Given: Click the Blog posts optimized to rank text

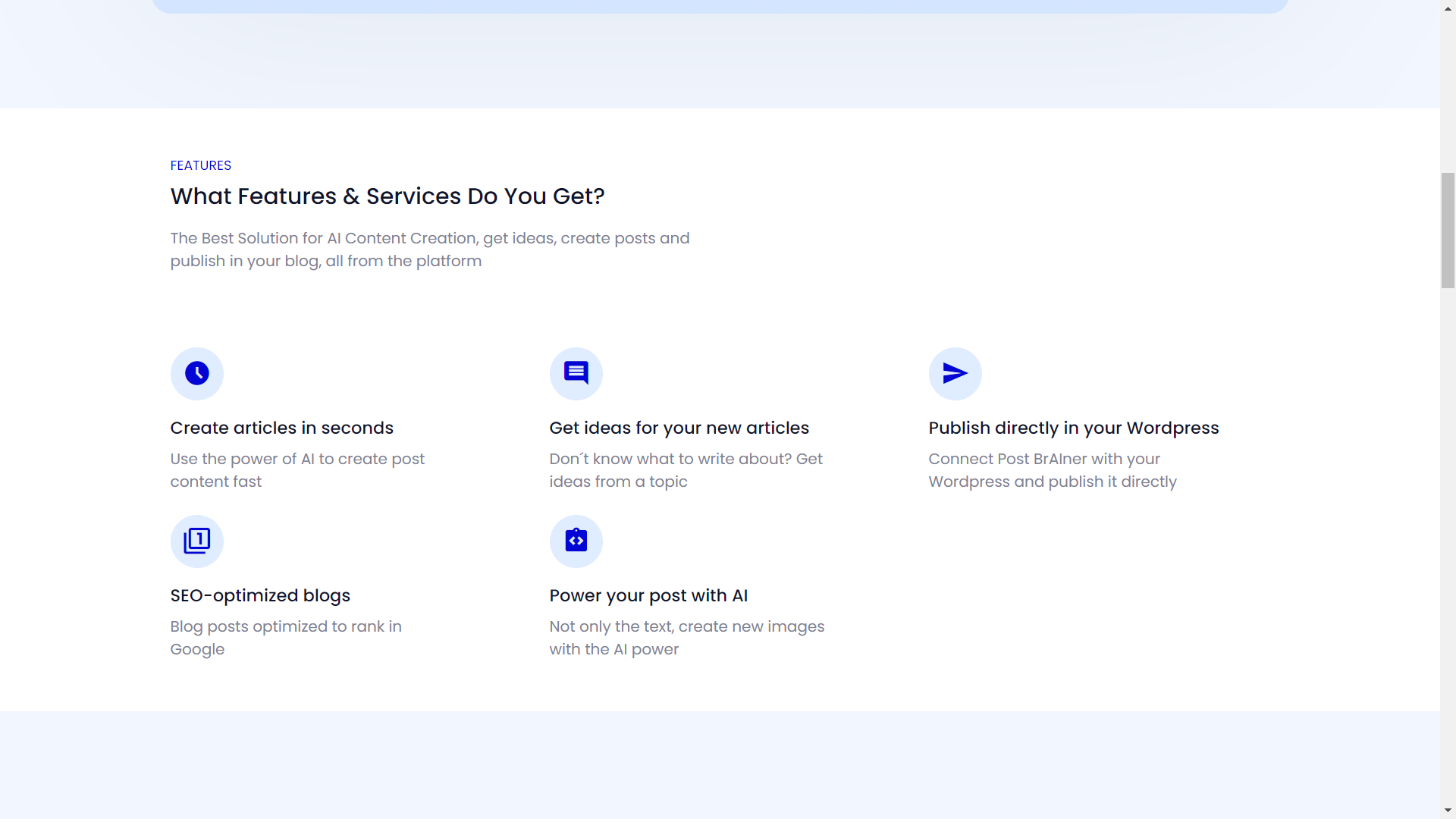Looking at the screenshot, I should (x=286, y=638).
